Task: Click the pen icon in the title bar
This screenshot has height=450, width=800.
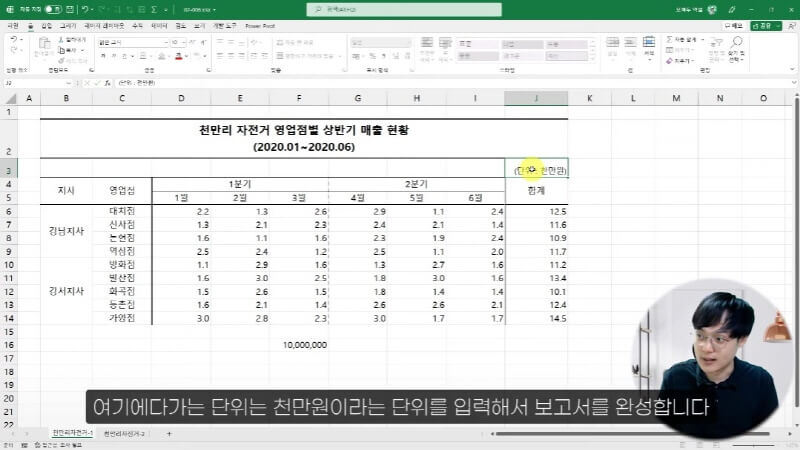Action: click(x=732, y=10)
